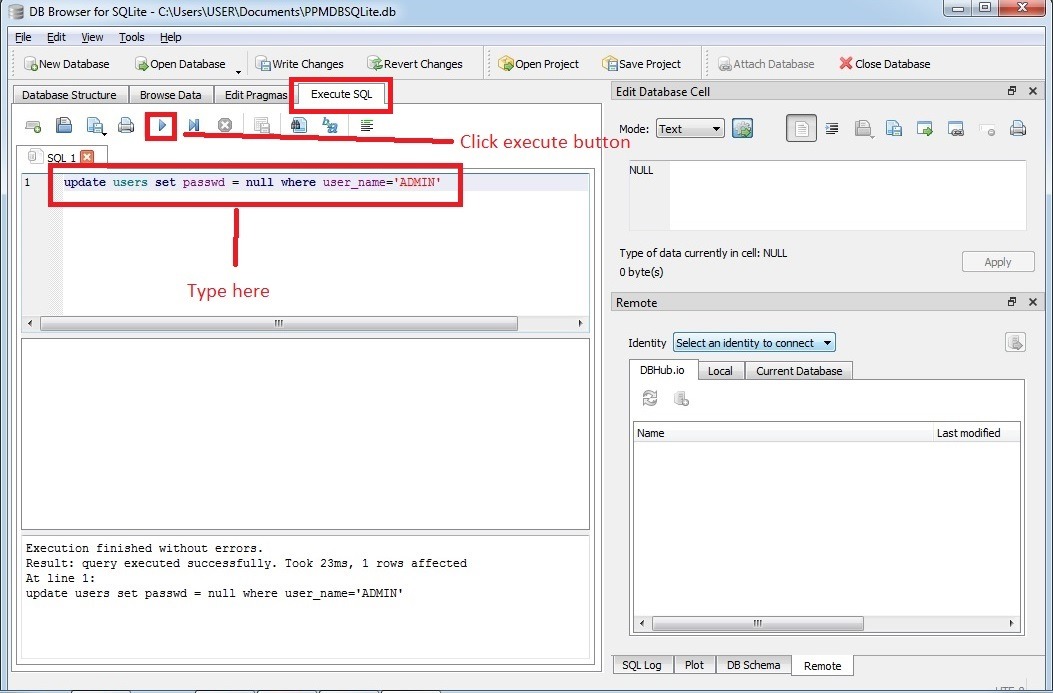Switch to the Edit Pragmas tab

coord(255,95)
